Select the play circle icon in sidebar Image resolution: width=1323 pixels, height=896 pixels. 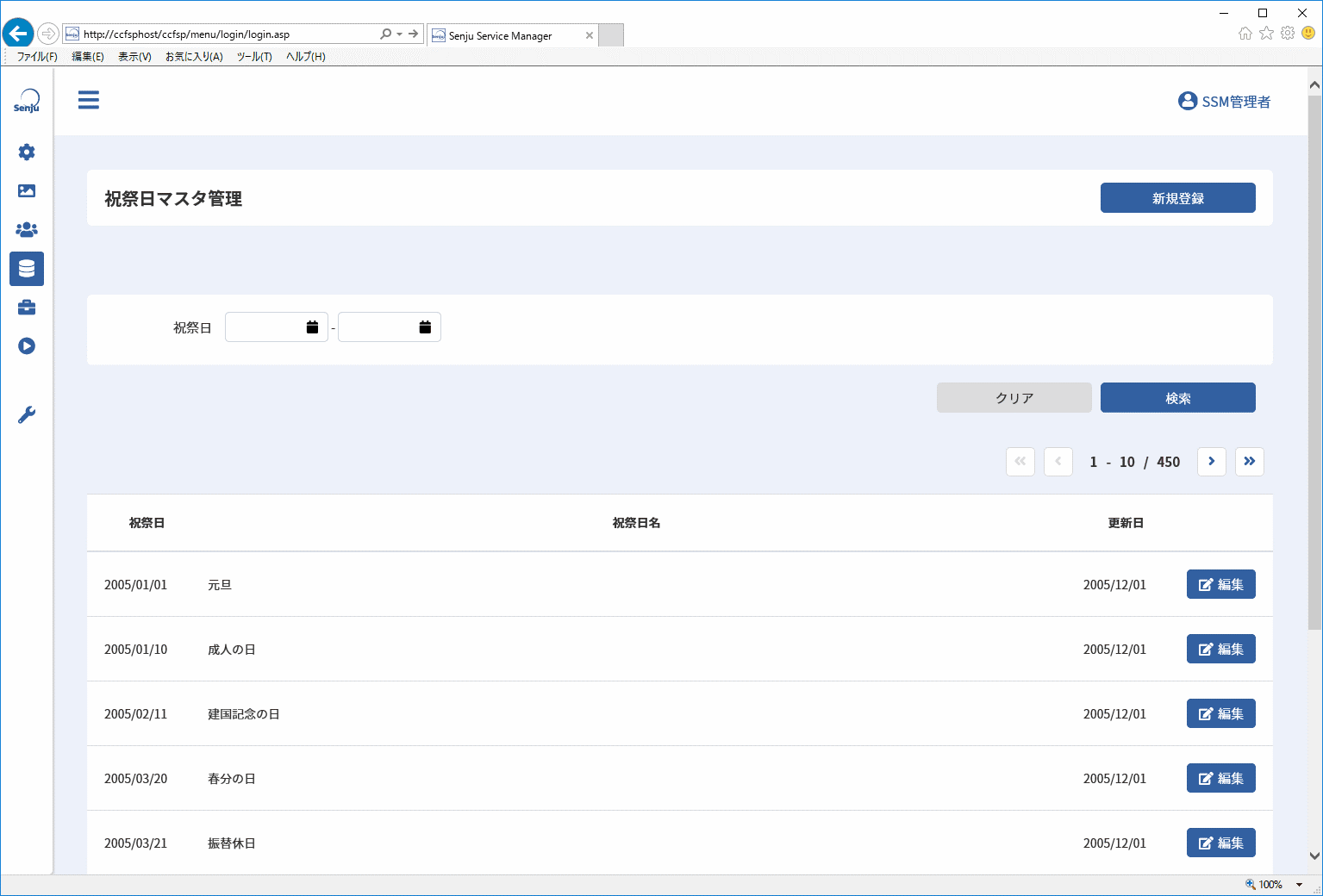[27, 346]
